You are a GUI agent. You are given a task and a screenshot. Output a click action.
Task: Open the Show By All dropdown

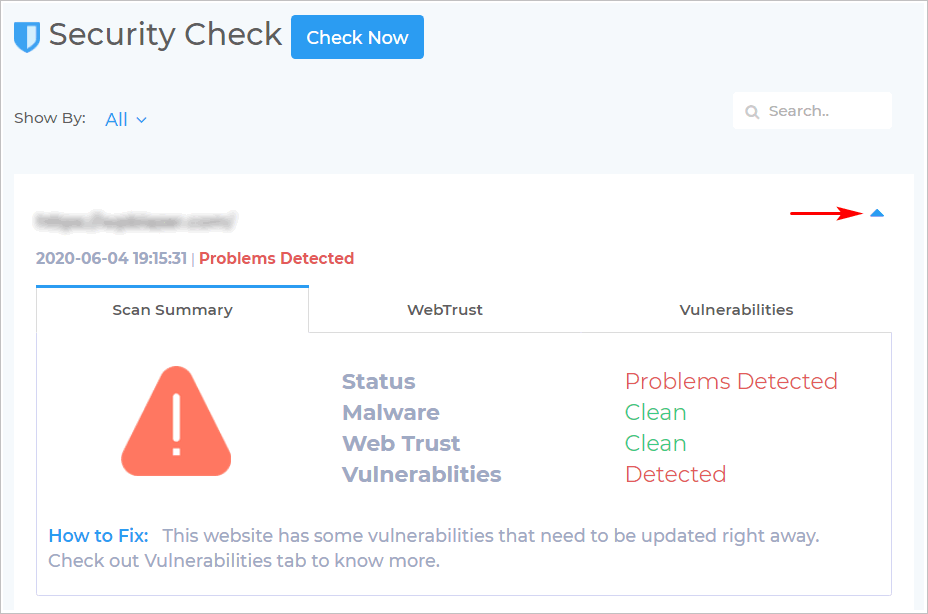point(125,120)
